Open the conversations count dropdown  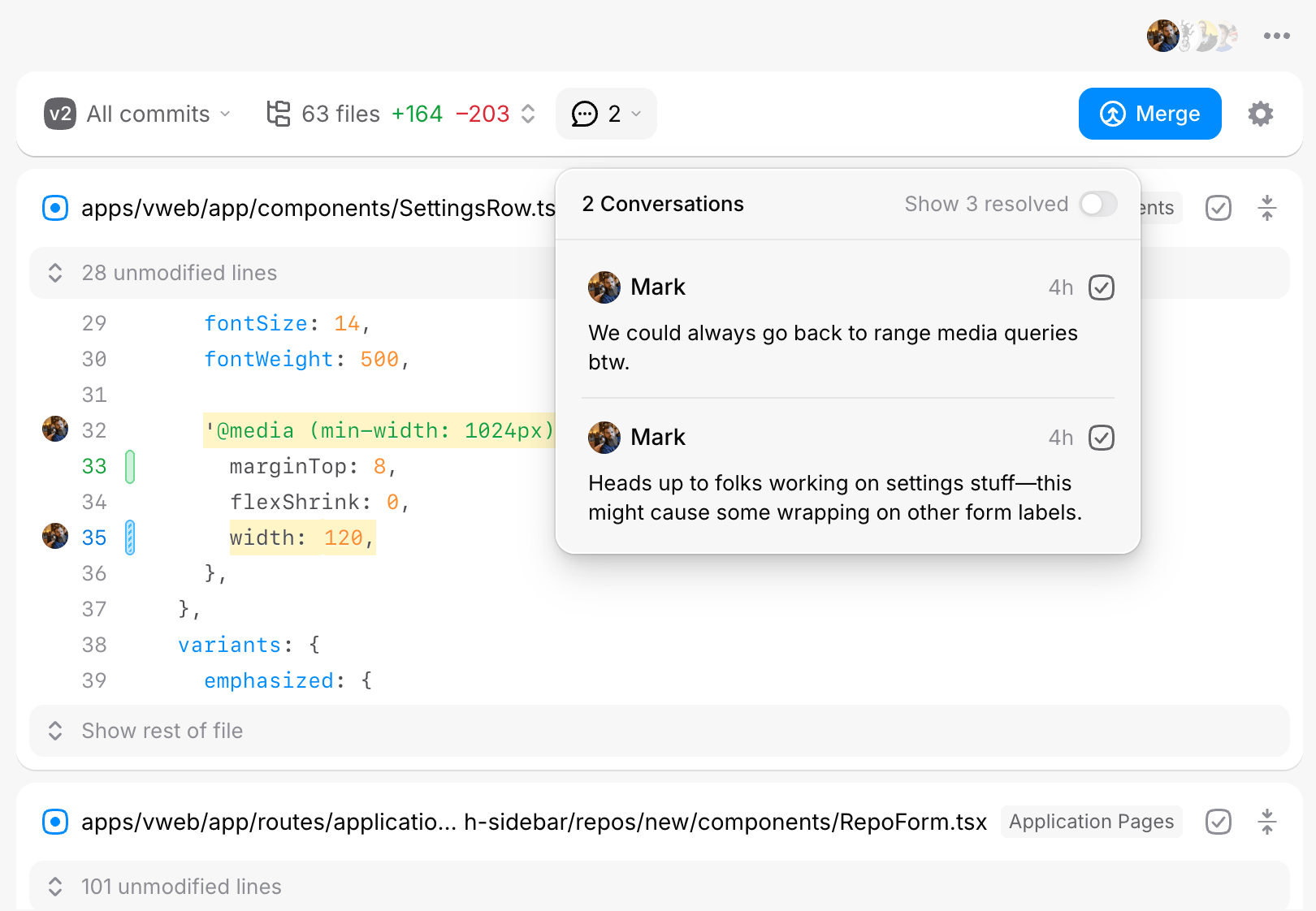tap(606, 114)
